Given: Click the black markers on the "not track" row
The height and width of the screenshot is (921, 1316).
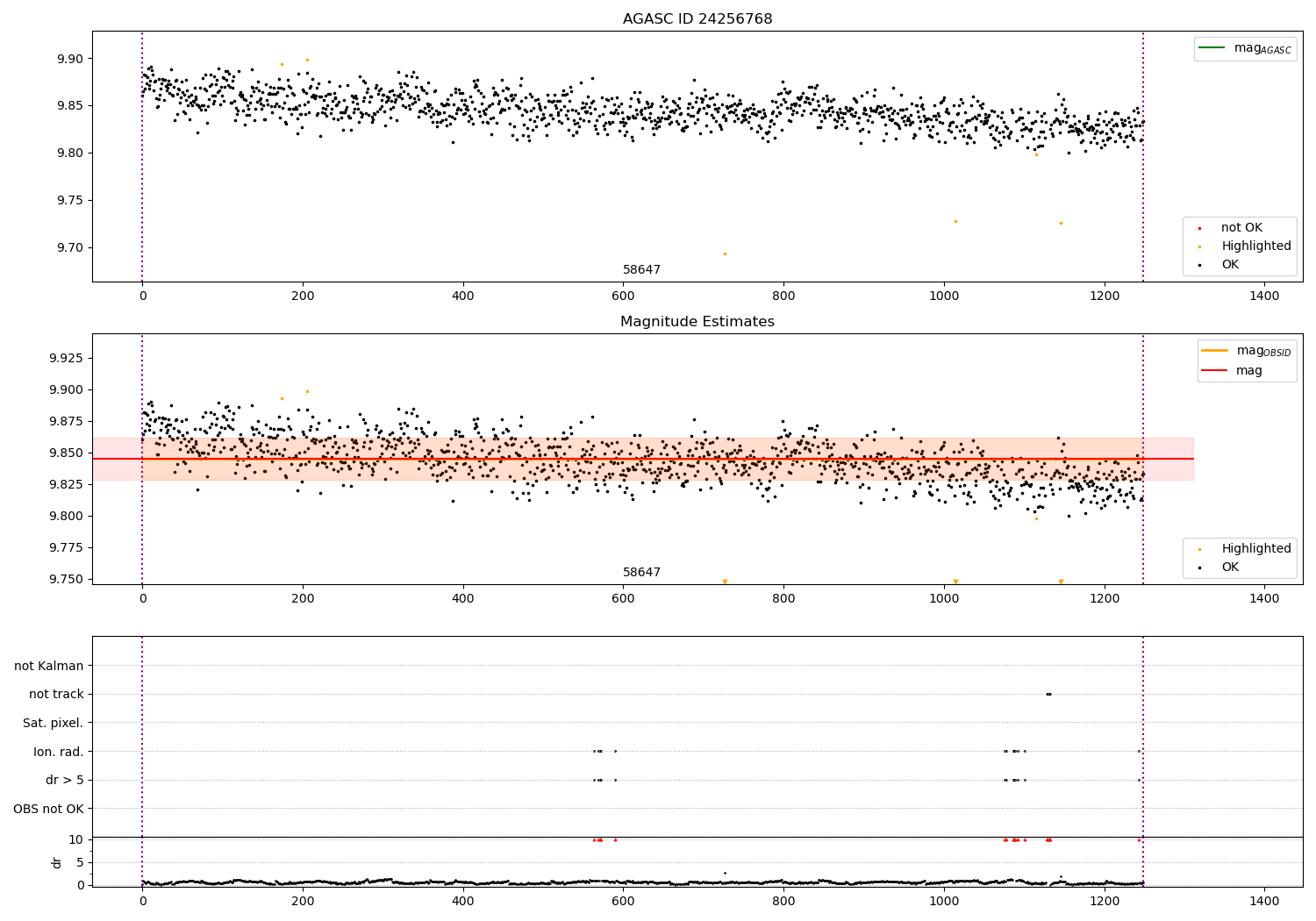Looking at the screenshot, I should pyautogui.click(x=1048, y=695).
